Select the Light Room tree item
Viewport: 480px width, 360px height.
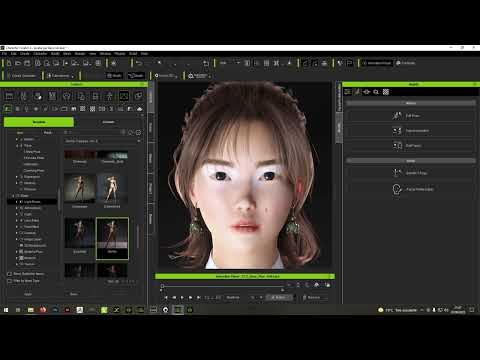32,202
